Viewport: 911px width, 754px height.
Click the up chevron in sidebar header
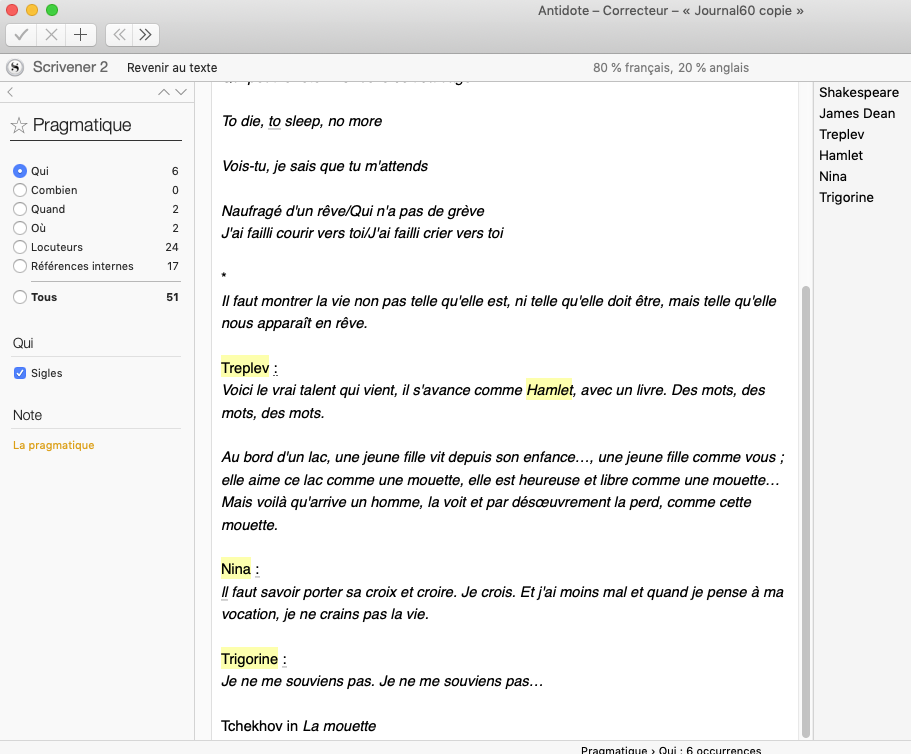(164, 92)
